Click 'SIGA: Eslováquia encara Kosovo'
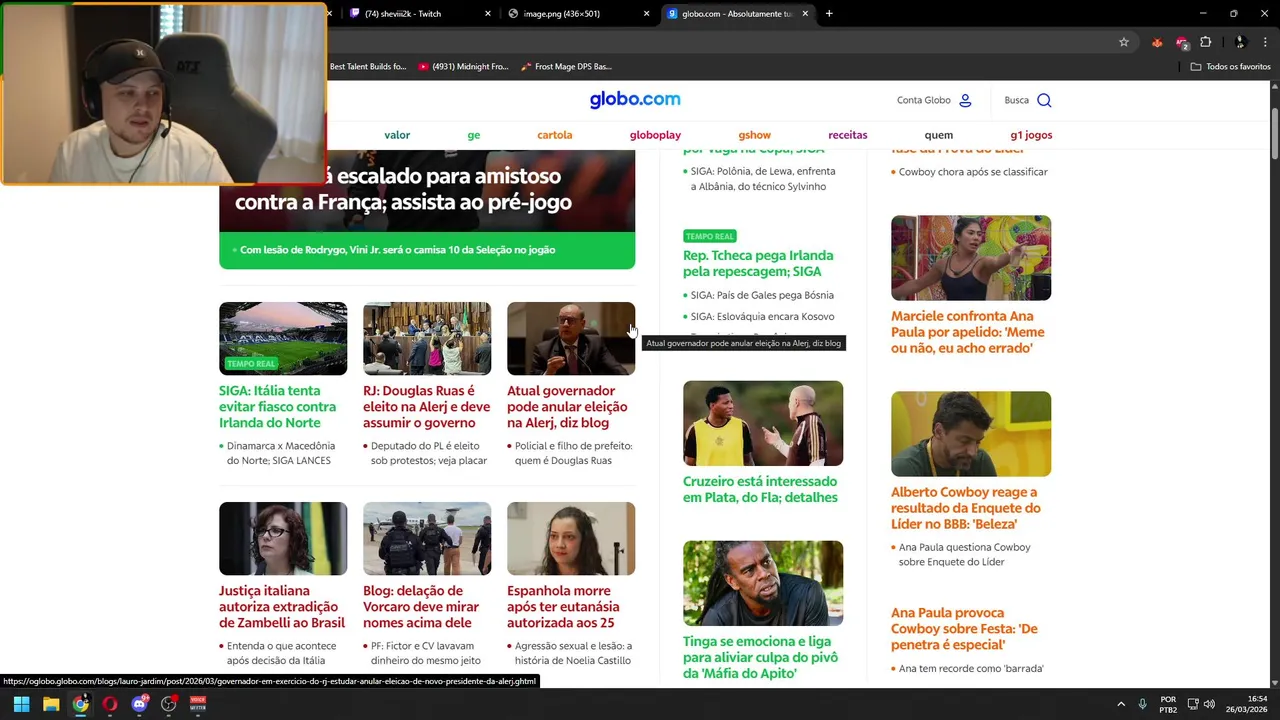The height and width of the screenshot is (720, 1280). (x=762, y=316)
